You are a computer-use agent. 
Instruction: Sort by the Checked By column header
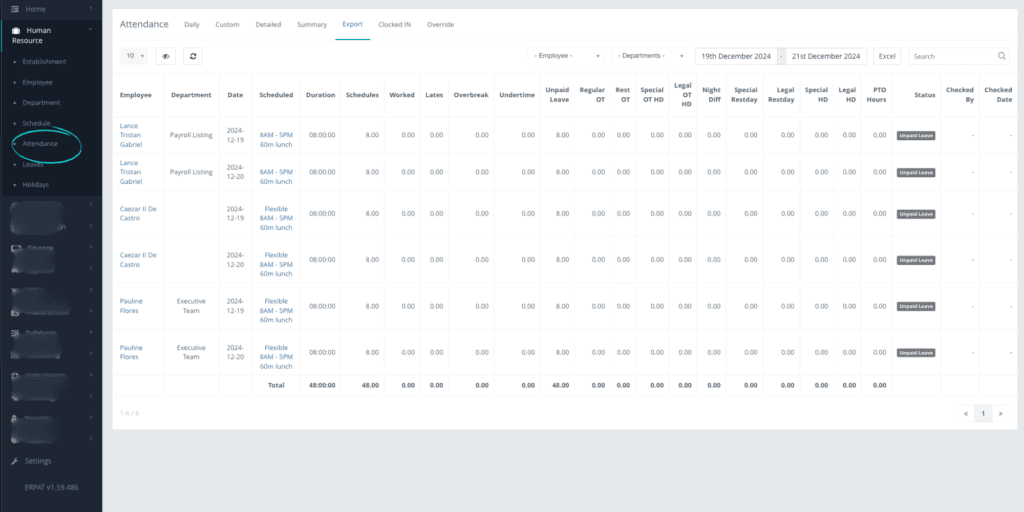click(959, 95)
